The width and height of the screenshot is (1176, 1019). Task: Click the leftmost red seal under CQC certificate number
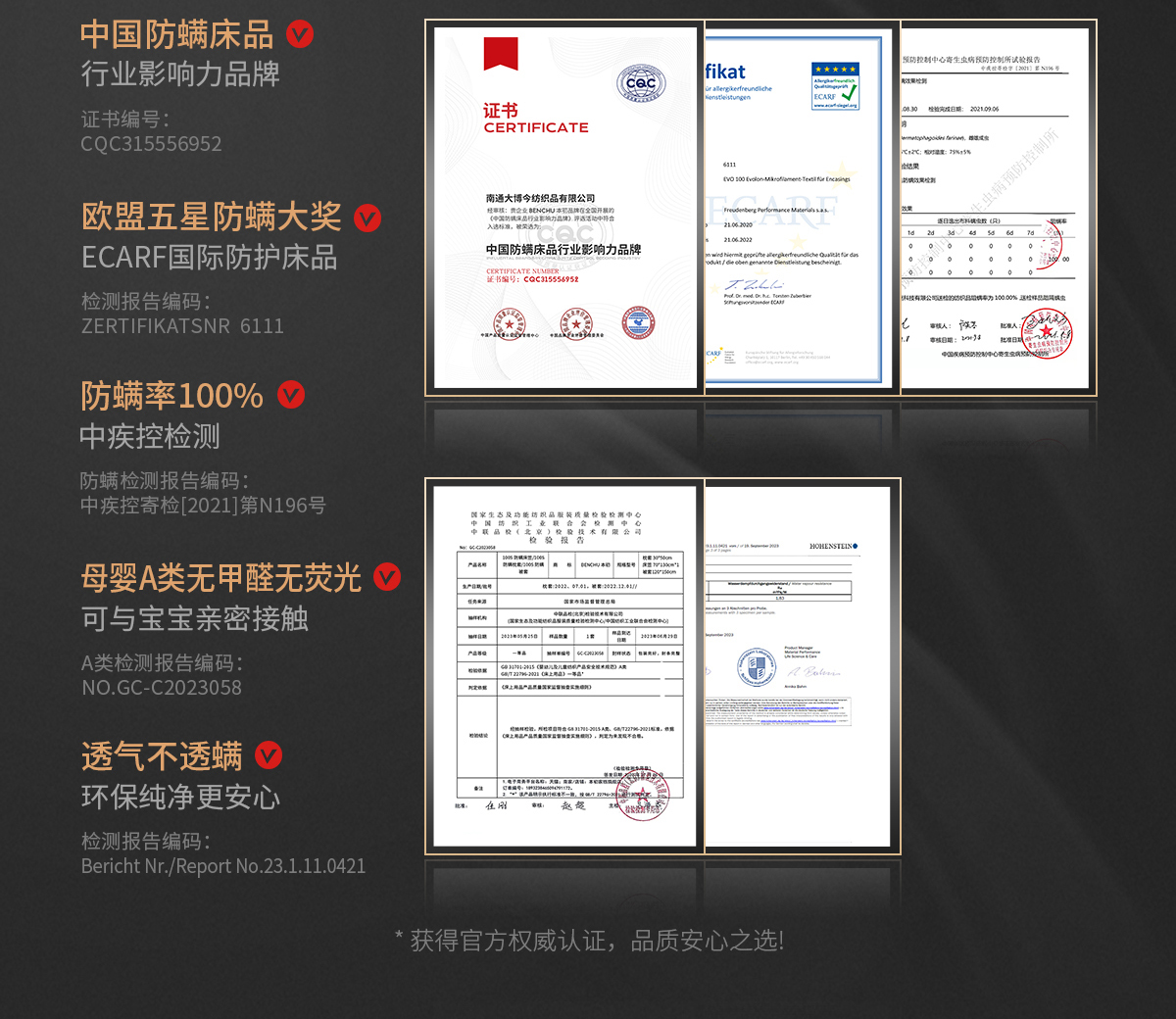[x=509, y=323]
